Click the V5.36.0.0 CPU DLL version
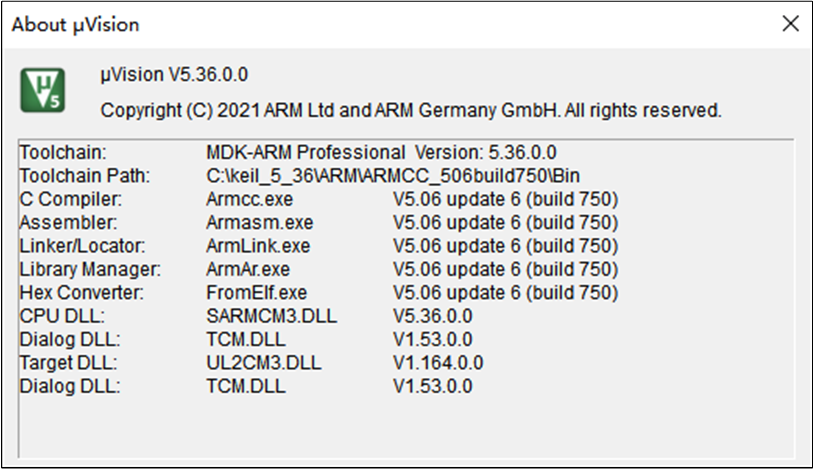The width and height of the screenshot is (814, 469). 433,316
